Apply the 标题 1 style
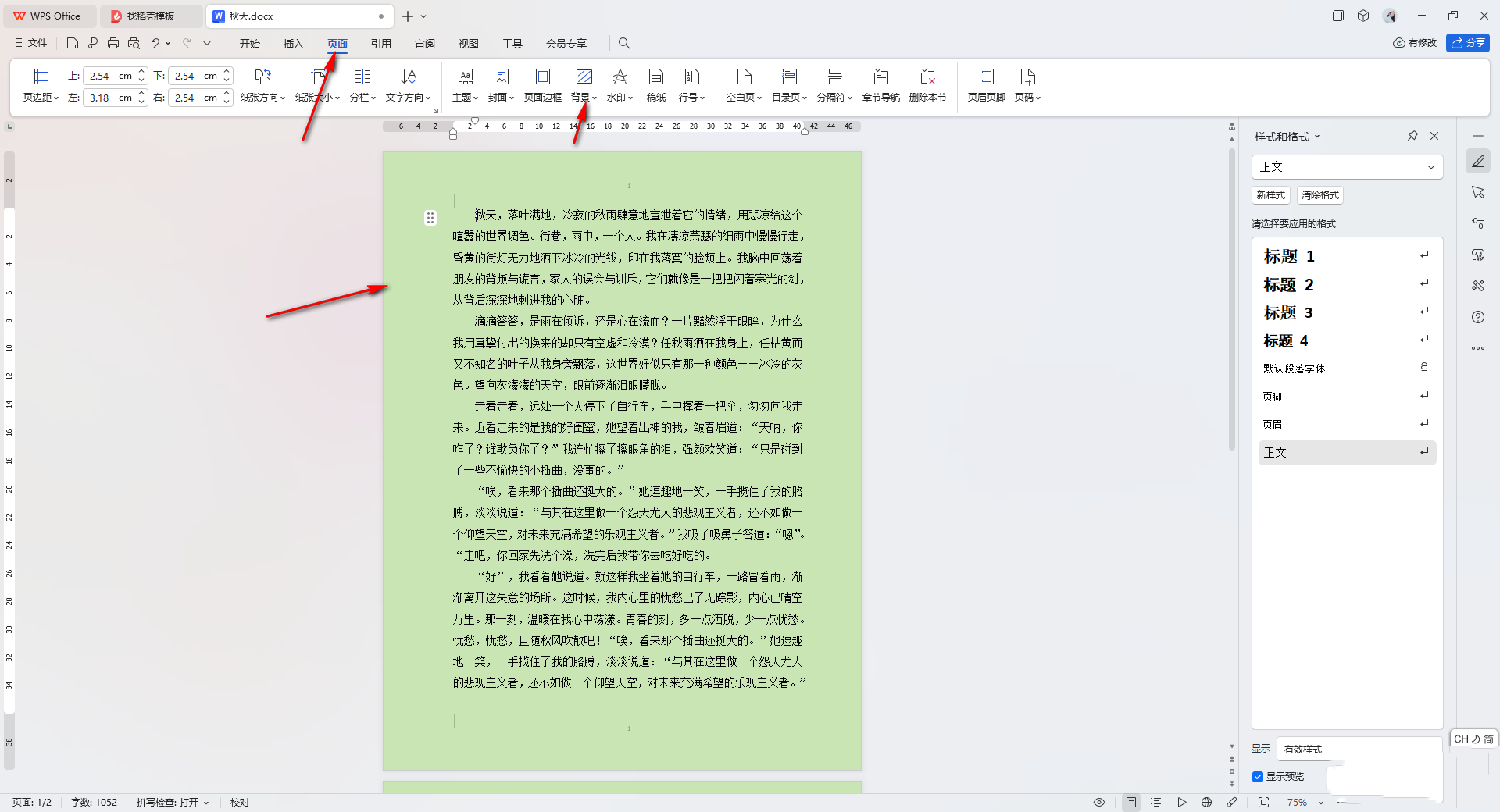 point(1347,256)
